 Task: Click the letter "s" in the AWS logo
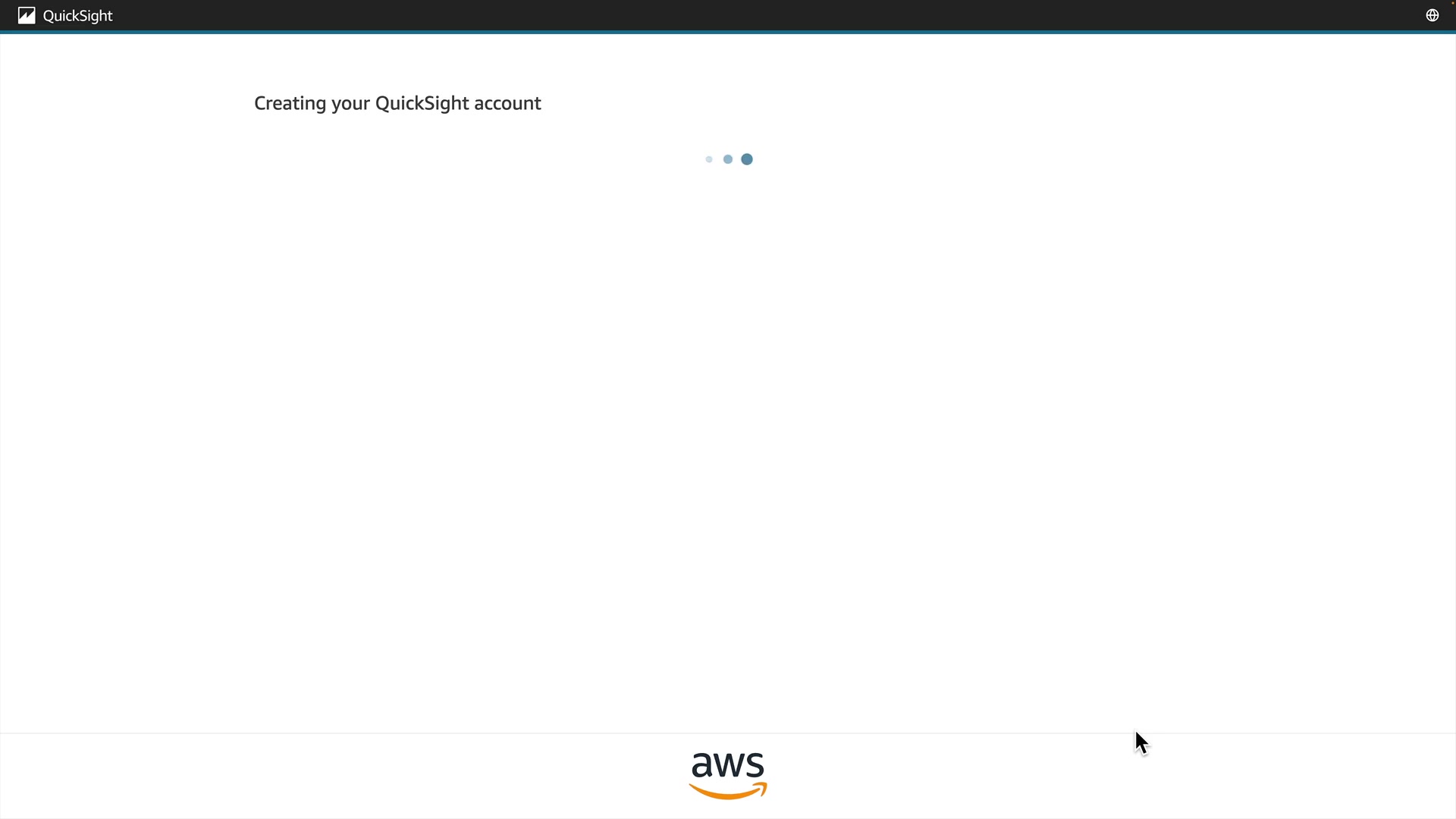coord(755,765)
